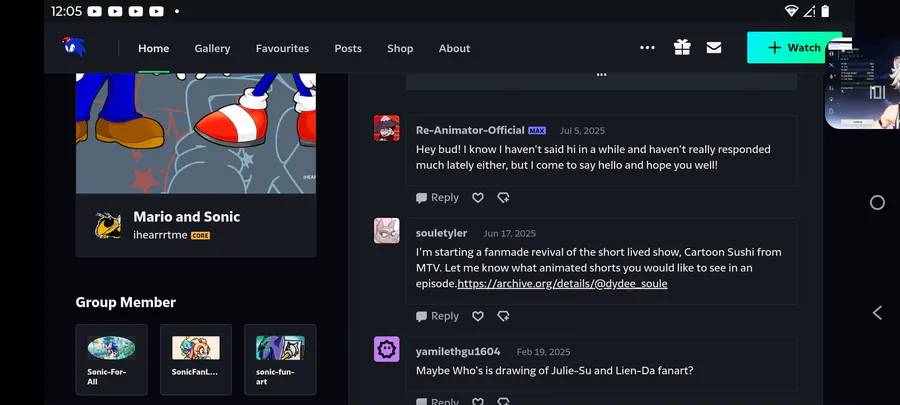
Task: Switch to the Gallery tab
Action: coord(212,48)
